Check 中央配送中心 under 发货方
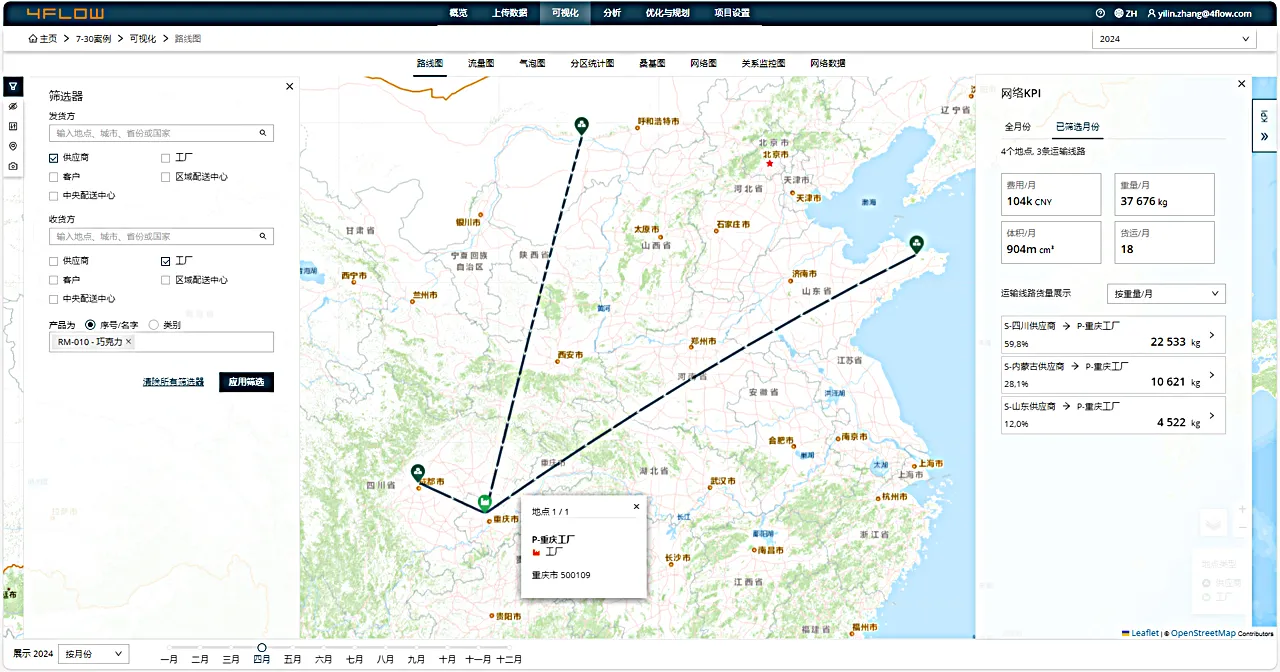The image size is (1280, 672). point(54,196)
